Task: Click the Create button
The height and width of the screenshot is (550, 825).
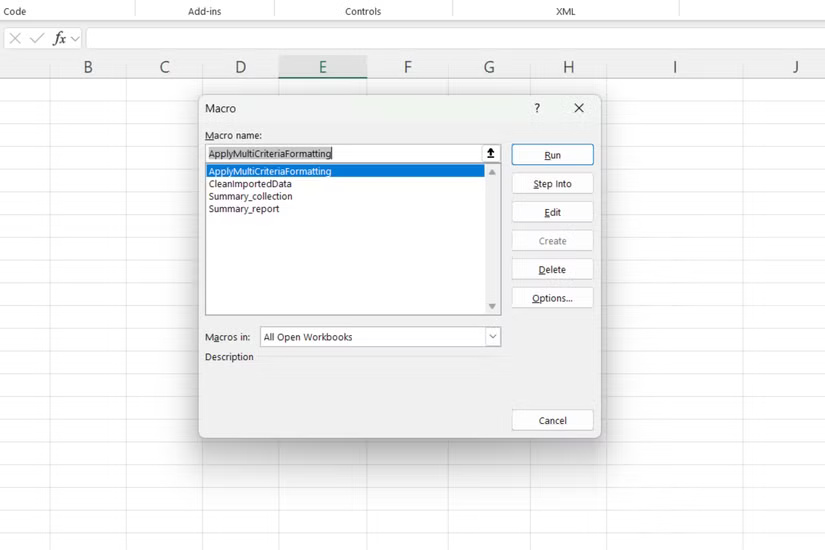Action: point(552,241)
